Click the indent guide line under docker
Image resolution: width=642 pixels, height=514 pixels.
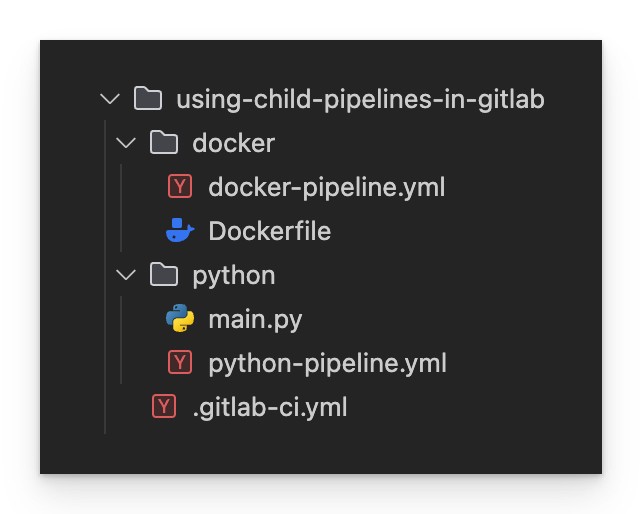(121, 208)
